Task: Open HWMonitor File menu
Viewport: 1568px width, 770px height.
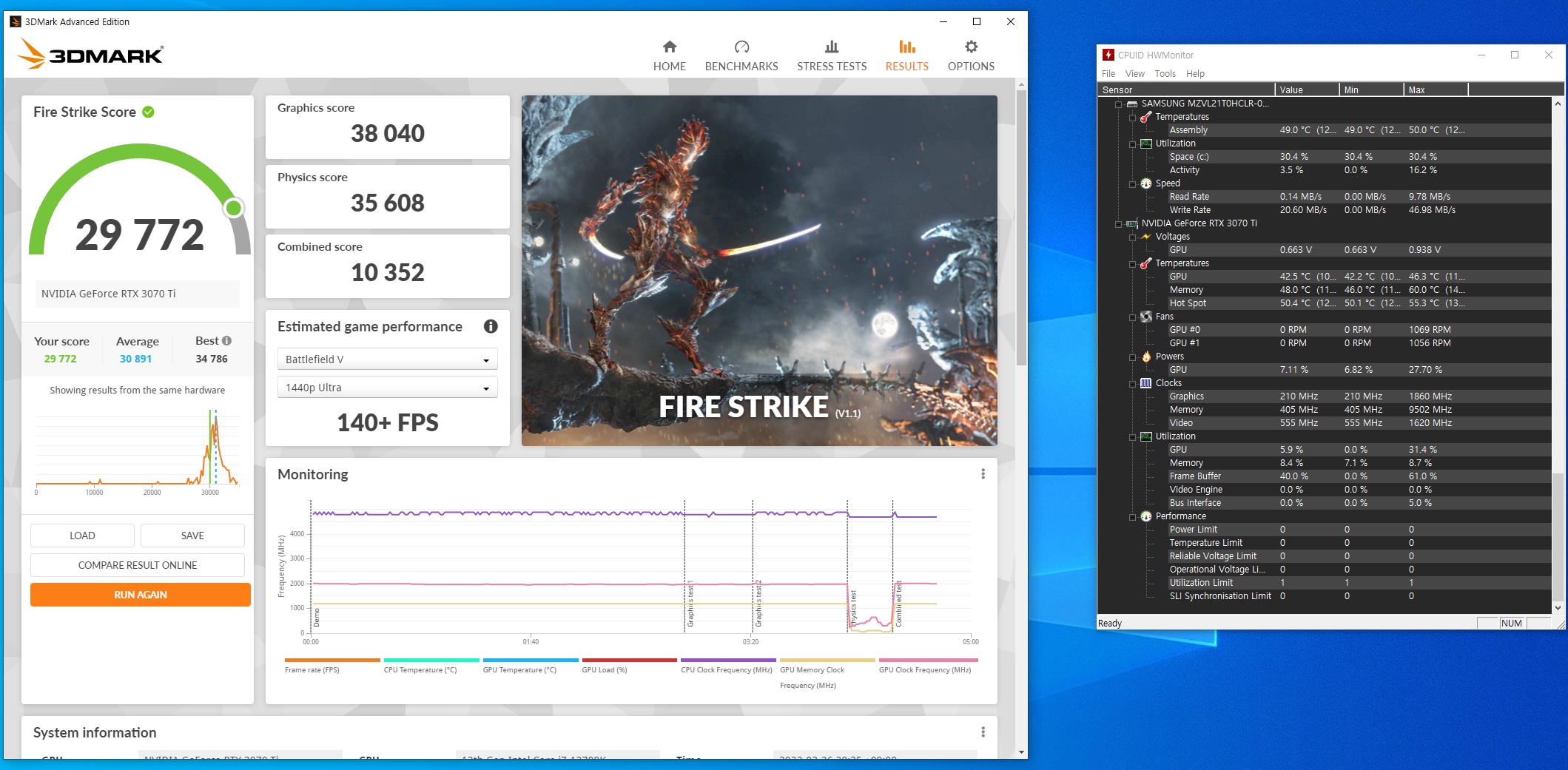Action: point(1108,74)
